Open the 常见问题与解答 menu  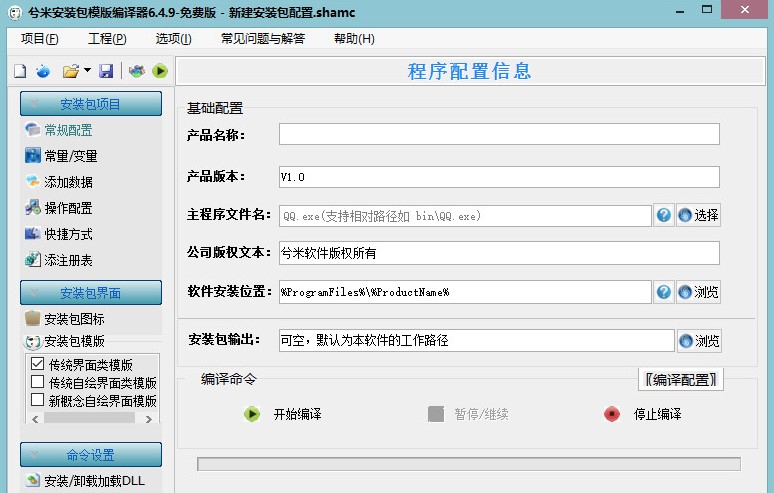point(263,38)
